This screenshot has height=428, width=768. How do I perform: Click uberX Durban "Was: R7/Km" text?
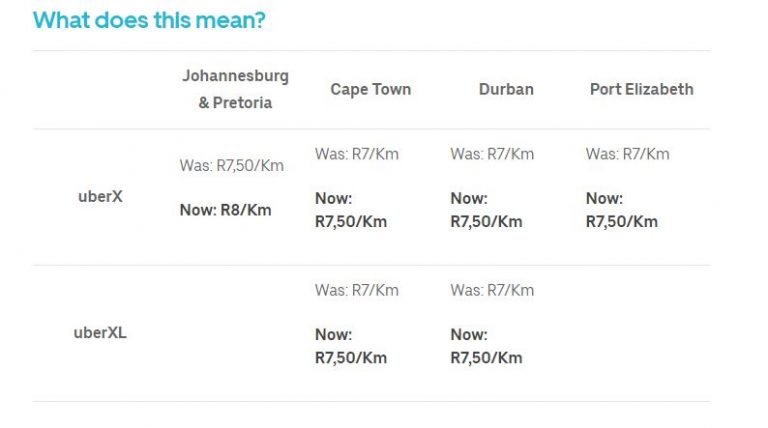492,154
